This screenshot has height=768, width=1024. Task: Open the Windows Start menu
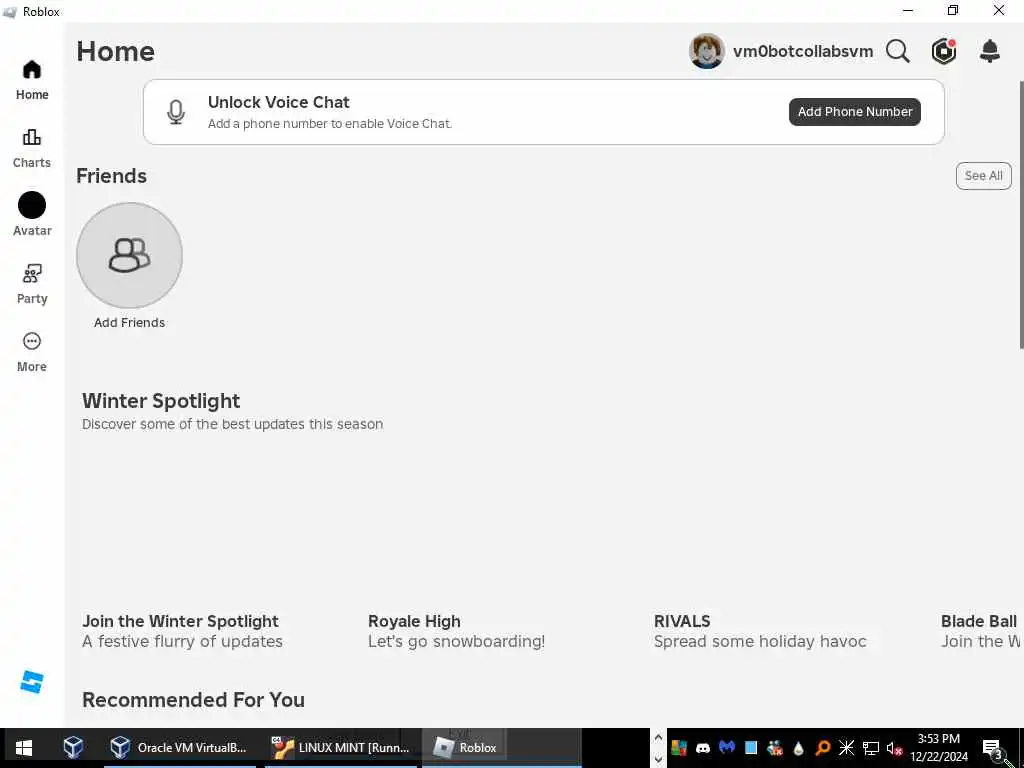click(x=24, y=748)
